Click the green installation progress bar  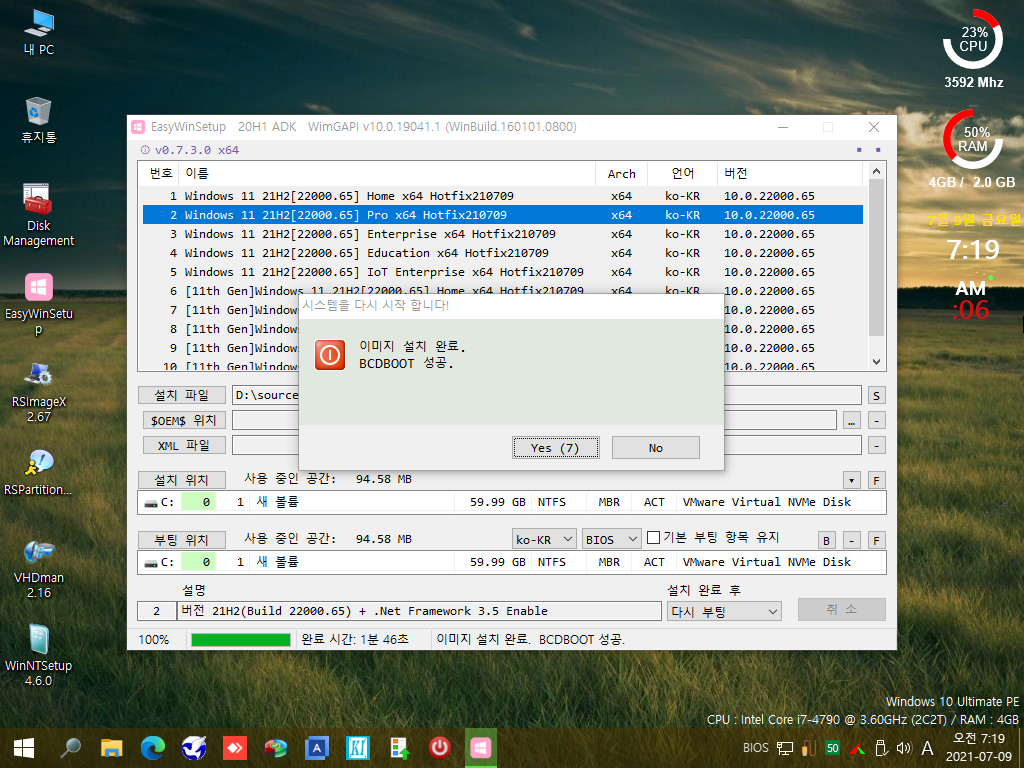click(240, 640)
